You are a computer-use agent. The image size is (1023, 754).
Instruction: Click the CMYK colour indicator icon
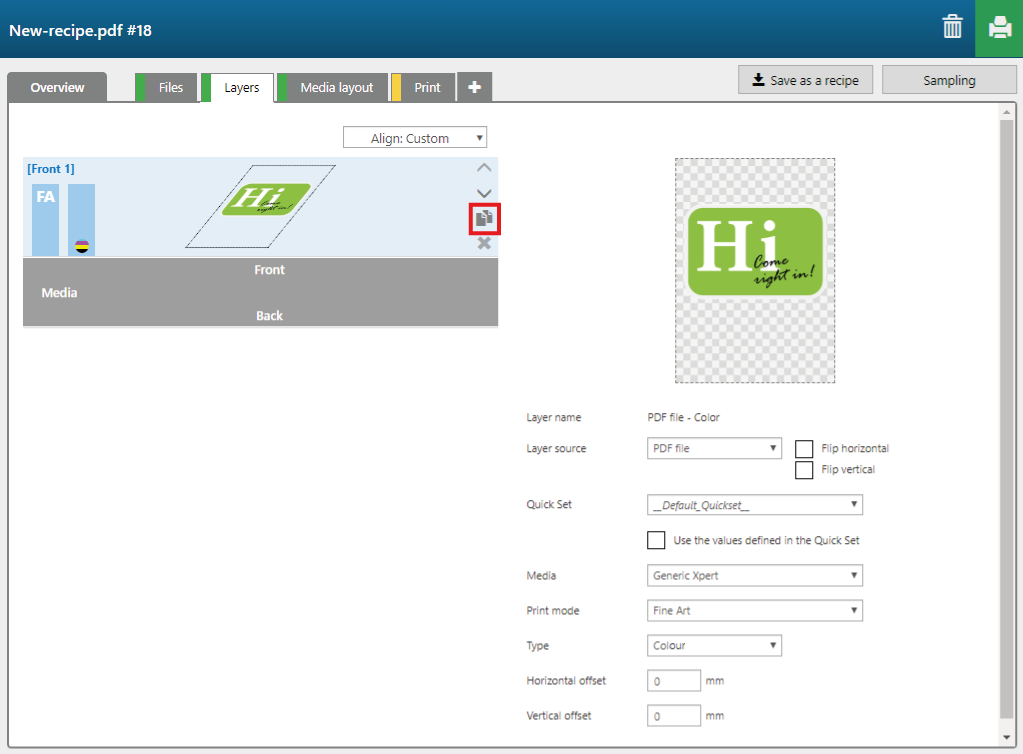(x=82, y=246)
